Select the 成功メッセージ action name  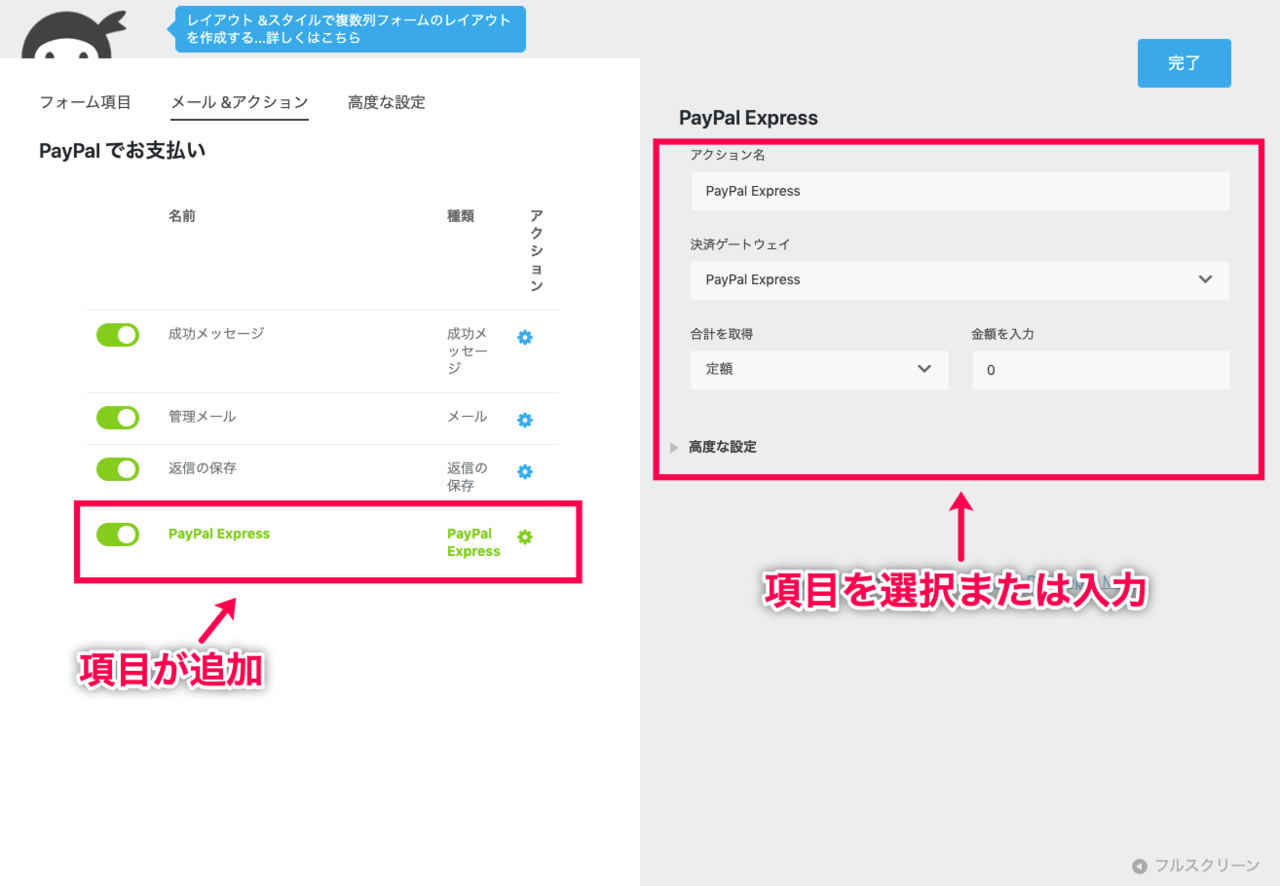pos(216,333)
